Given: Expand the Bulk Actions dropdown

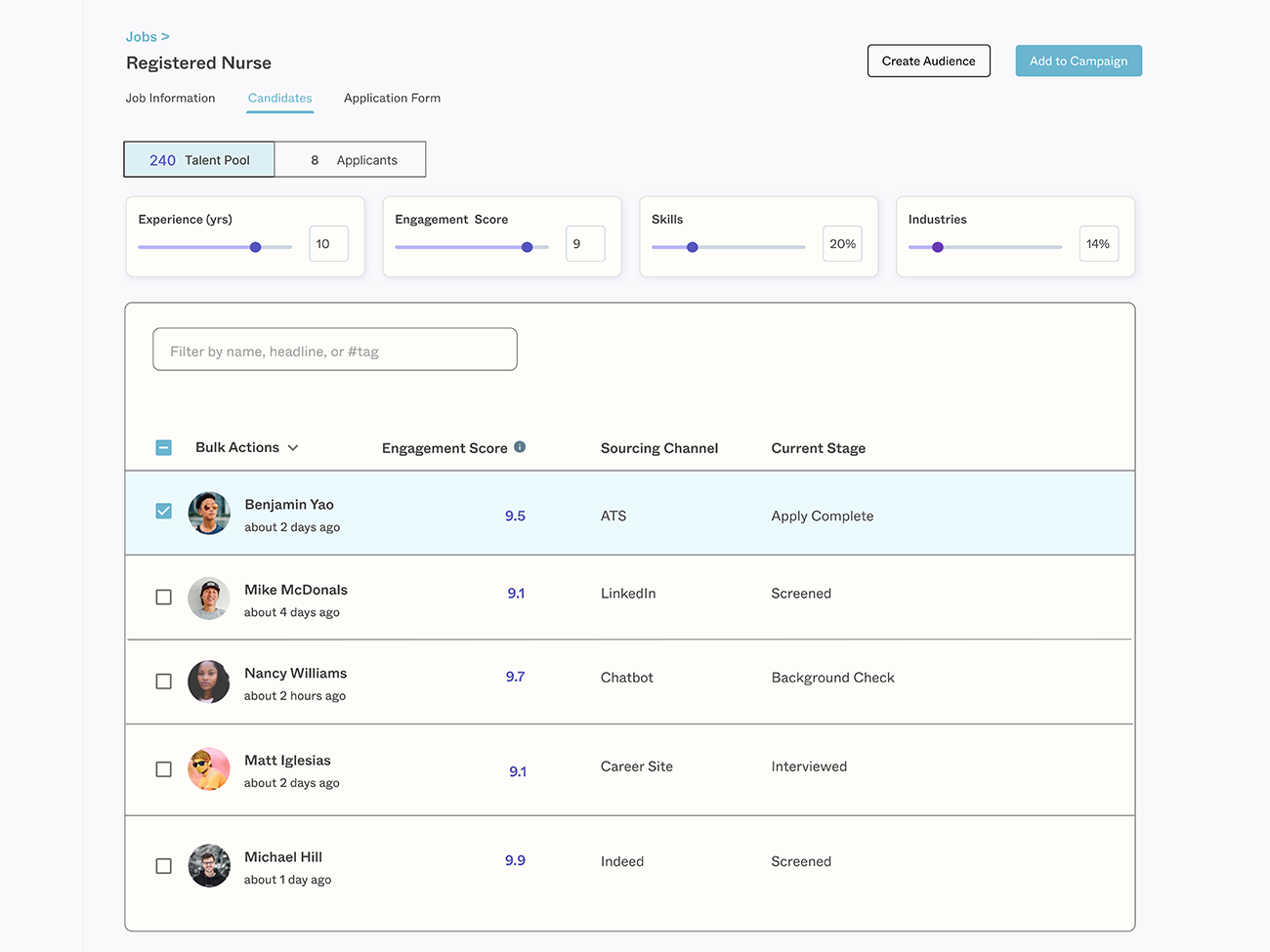Looking at the screenshot, I should click(x=247, y=448).
